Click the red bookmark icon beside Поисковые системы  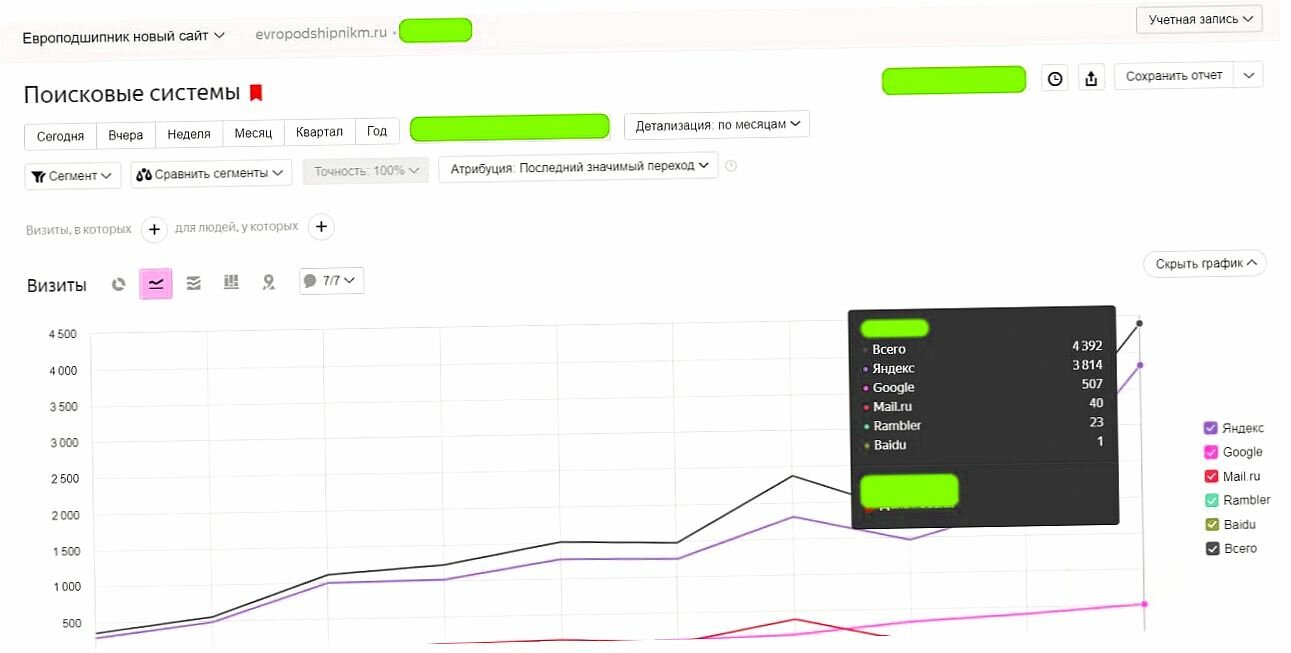(256, 93)
